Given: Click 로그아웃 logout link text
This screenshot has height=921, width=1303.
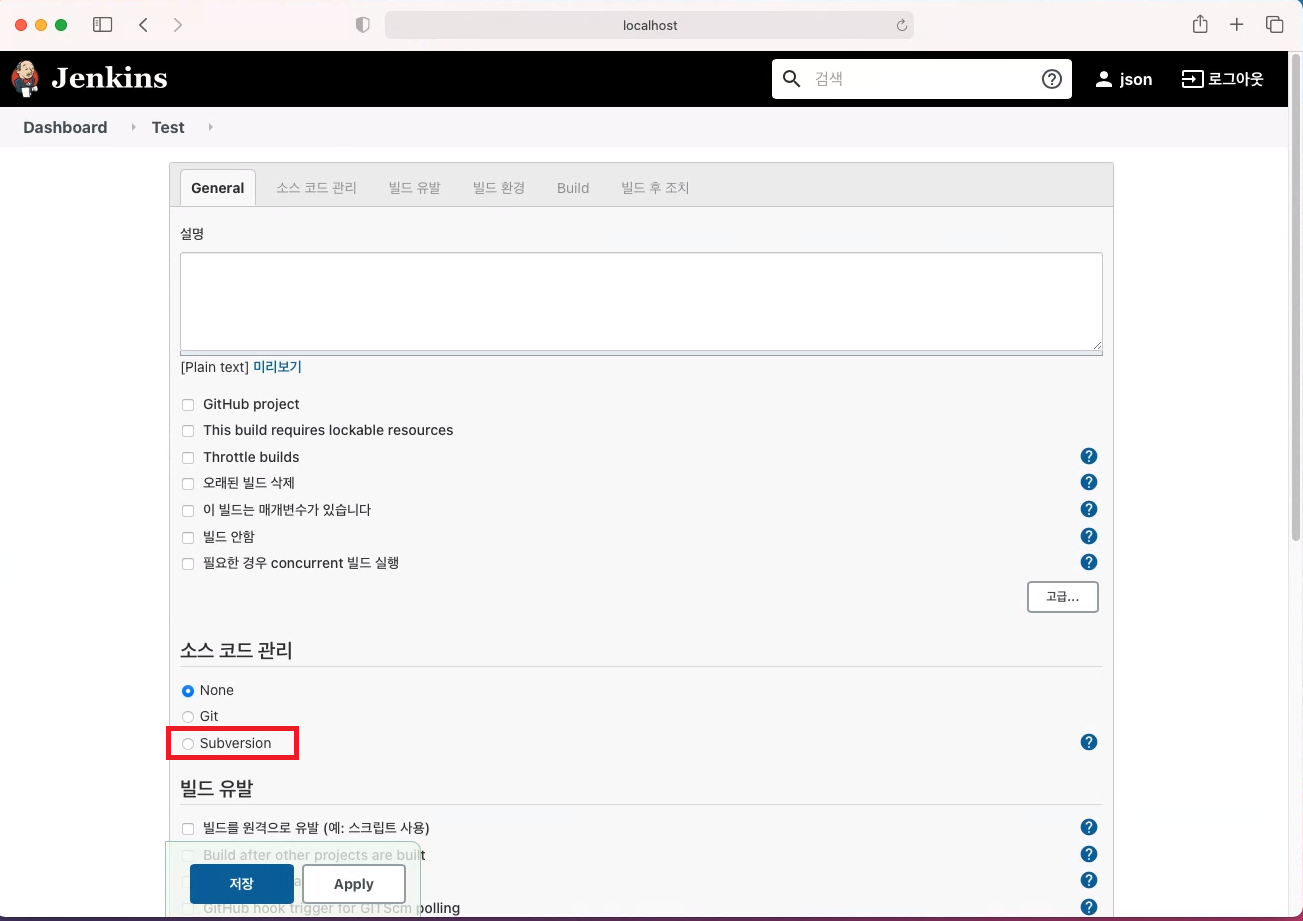Looking at the screenshot, I should (1236, 79).
